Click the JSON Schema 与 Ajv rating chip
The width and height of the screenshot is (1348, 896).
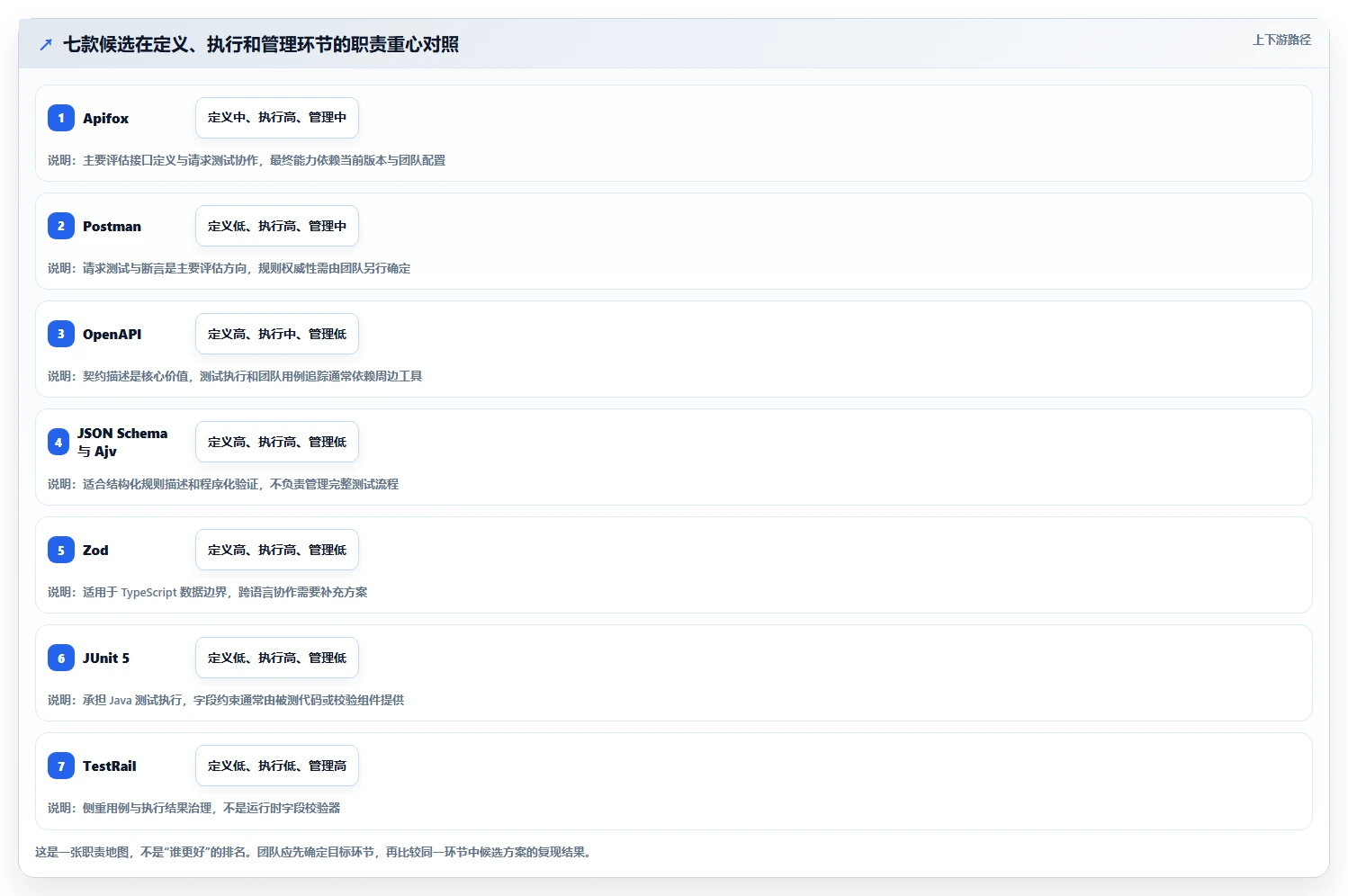[x=277, y=442]
